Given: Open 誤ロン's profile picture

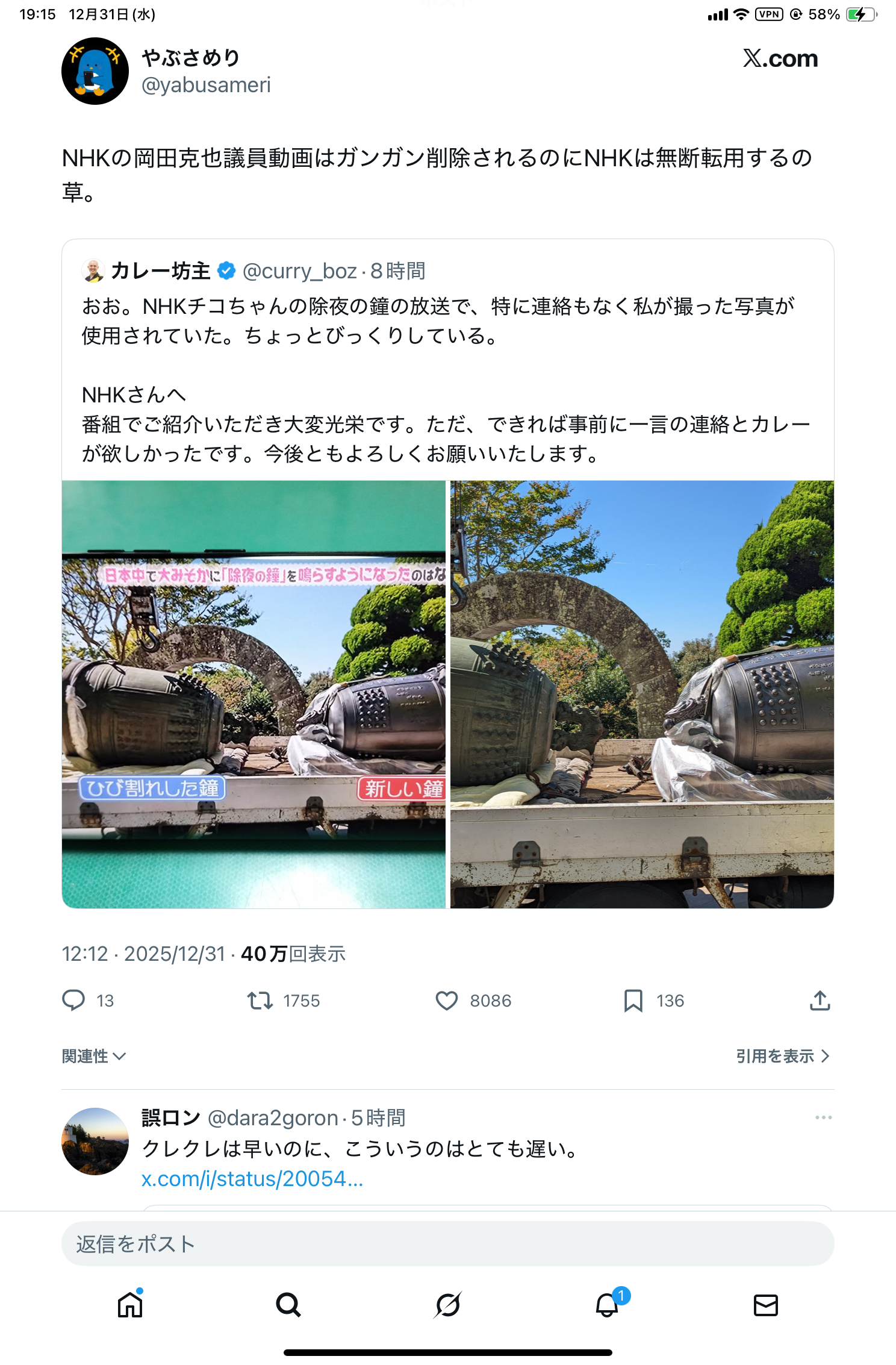Looking at the screenshot, I should coord(95,1142).
